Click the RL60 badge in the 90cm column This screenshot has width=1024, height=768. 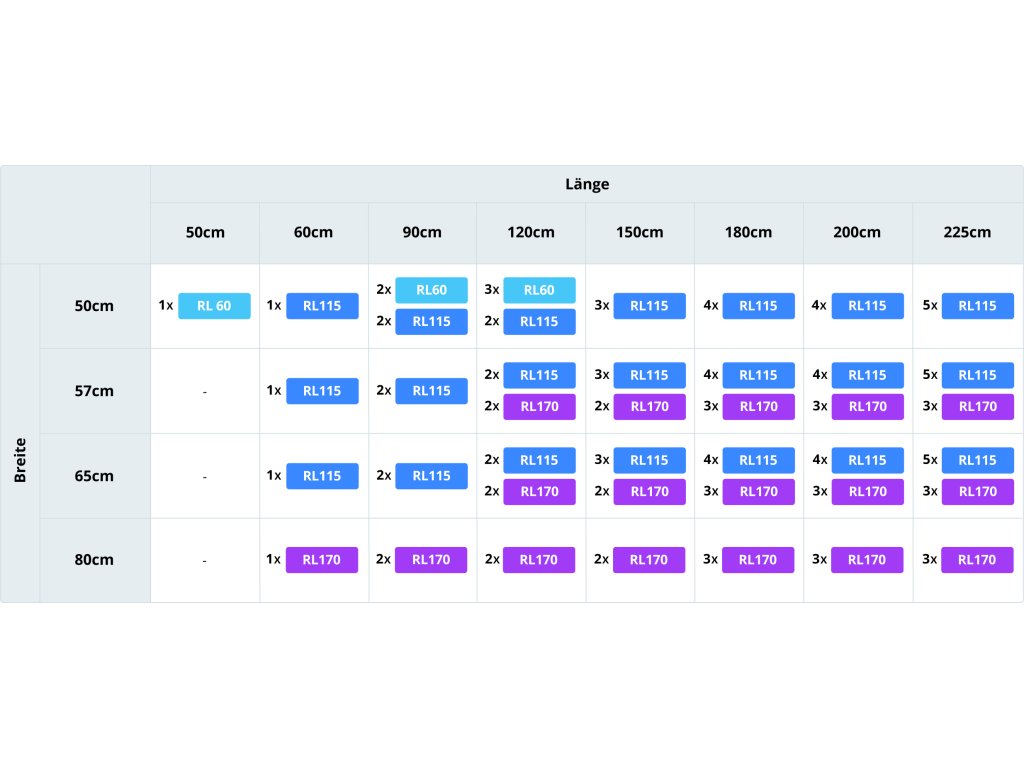[432, 290]
